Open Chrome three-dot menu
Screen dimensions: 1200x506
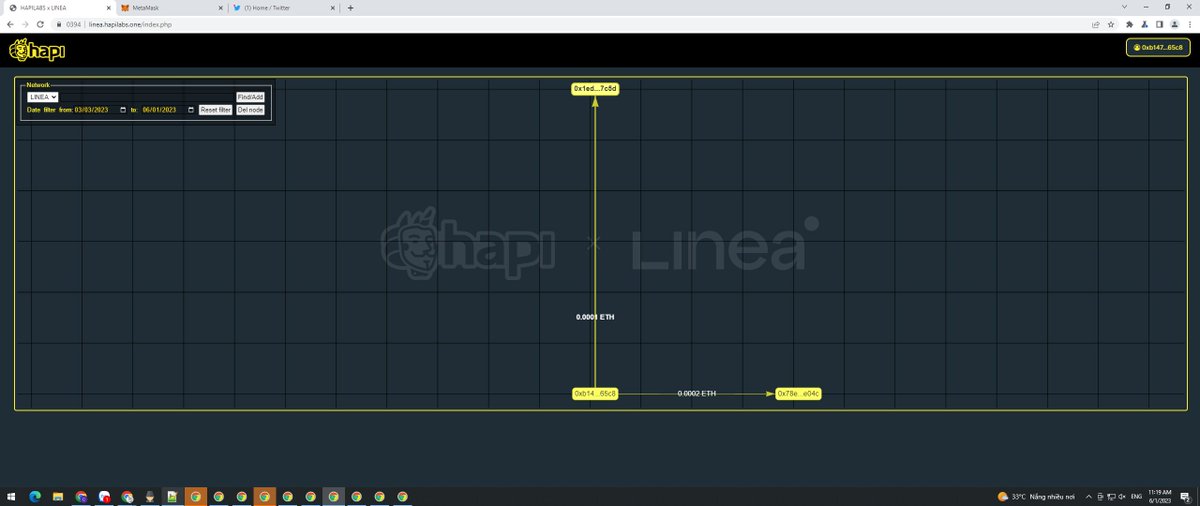1191,24
